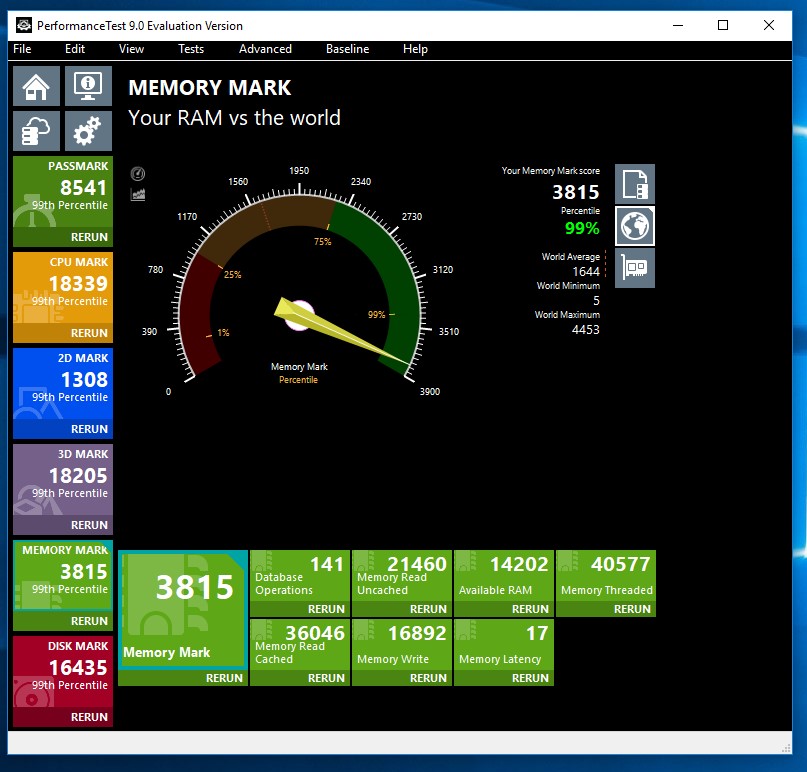Open the View menu

click(131, 49)
